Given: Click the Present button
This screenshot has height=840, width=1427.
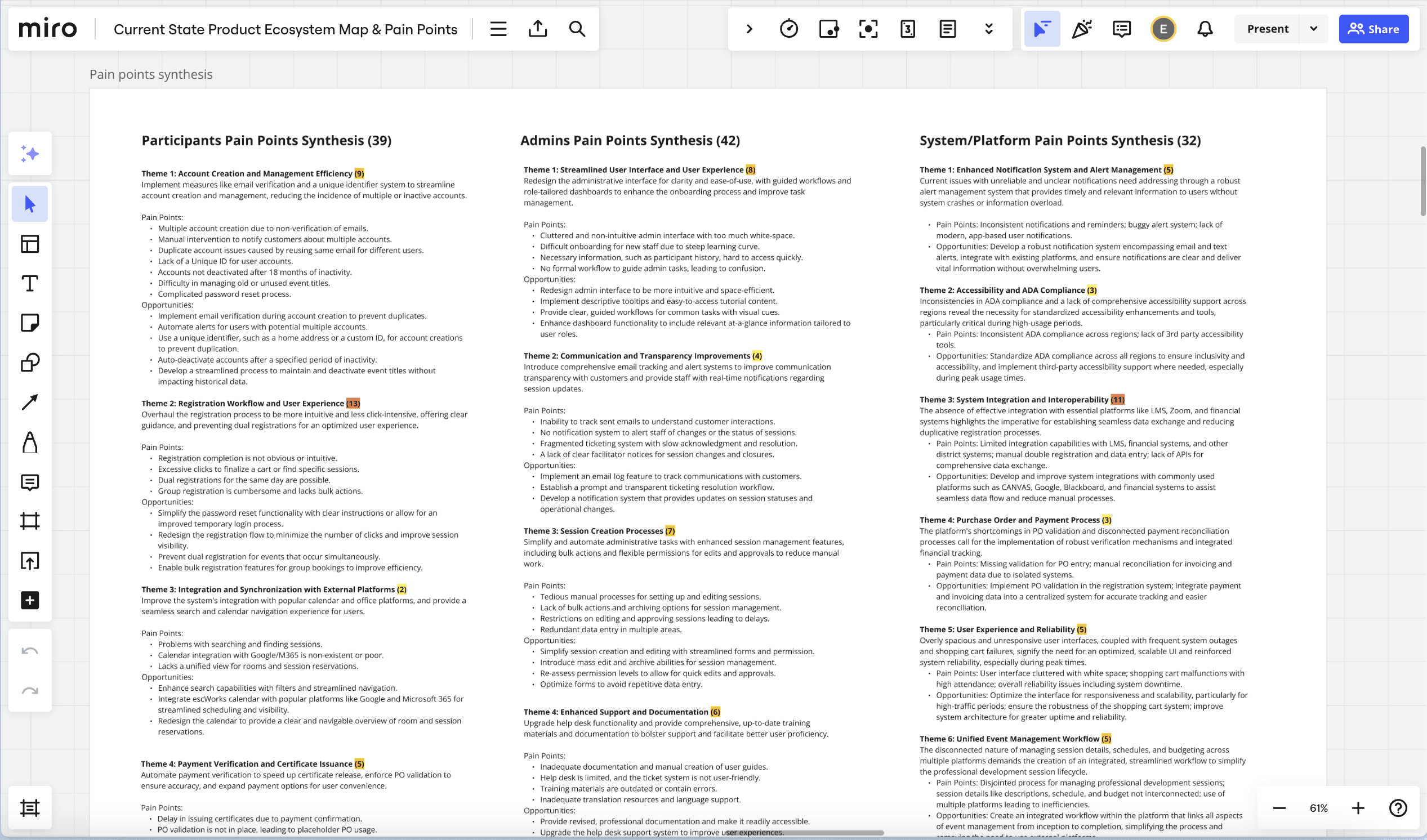Looking at the screenshot, I should point(1267,29).
